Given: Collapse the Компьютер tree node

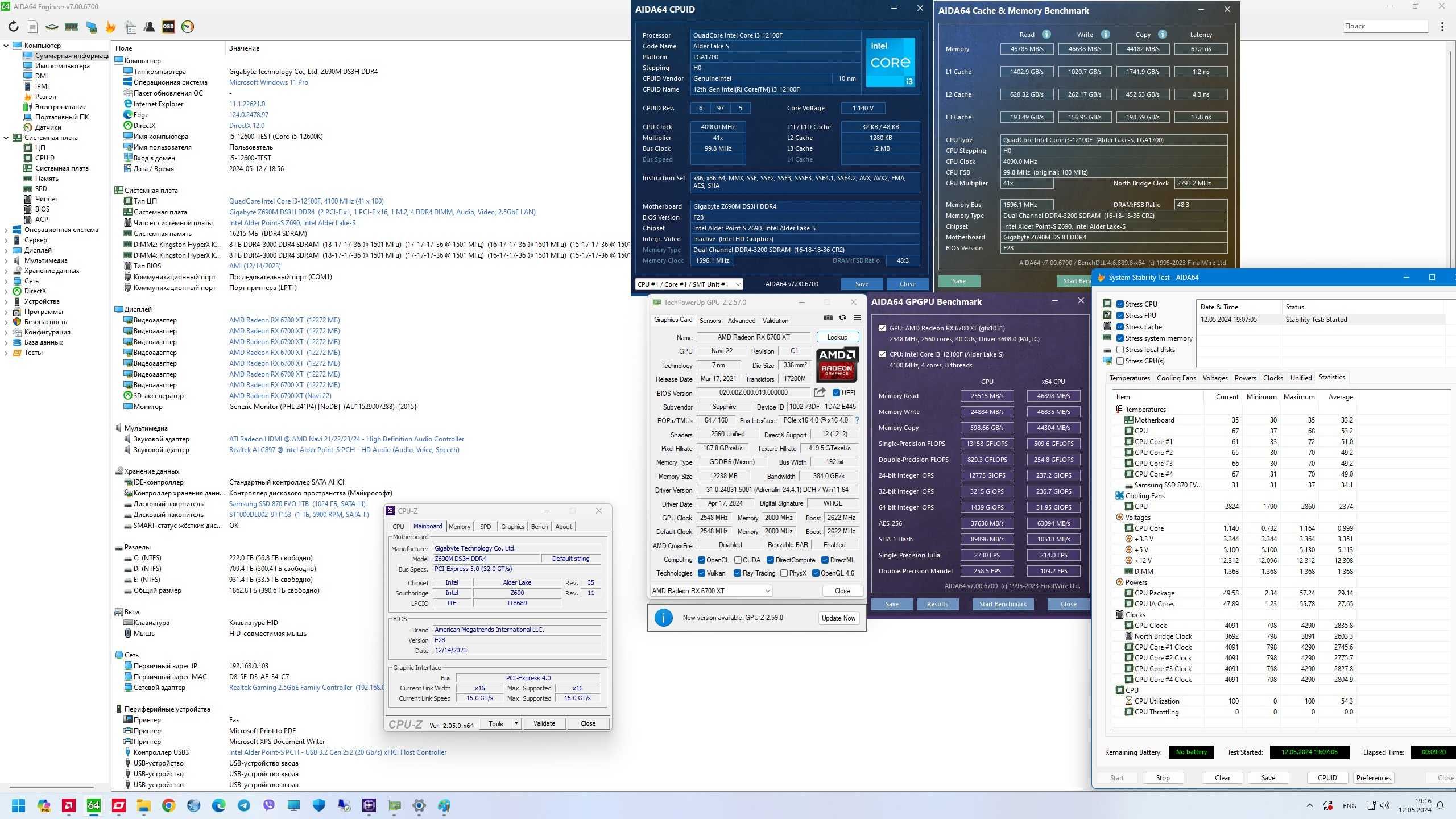Looking at the screenshot, I should click(6, 45).
